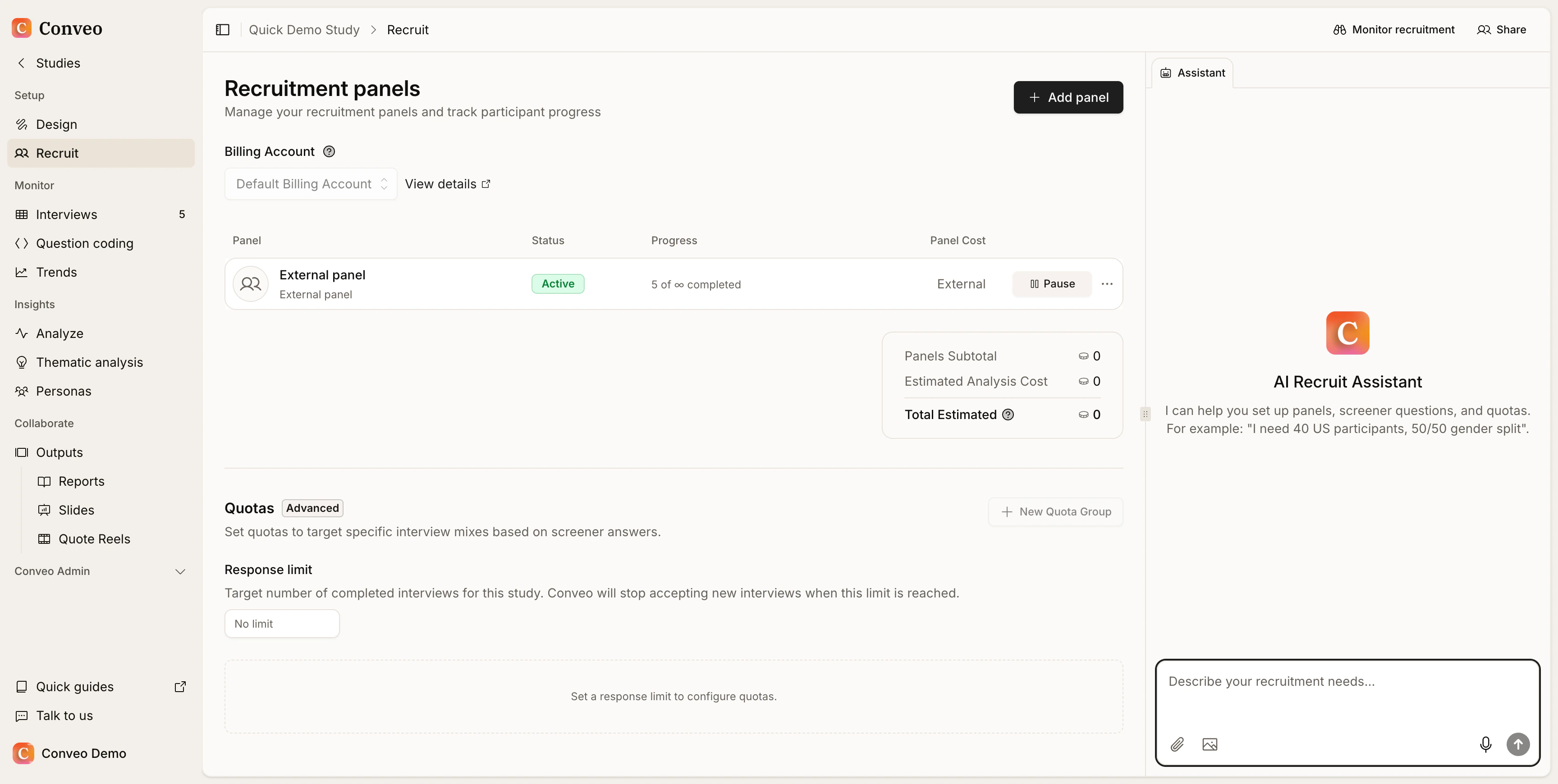The image size is (1558, 784).
Task: Select the Assistant tab
Action: point(1192,73)
